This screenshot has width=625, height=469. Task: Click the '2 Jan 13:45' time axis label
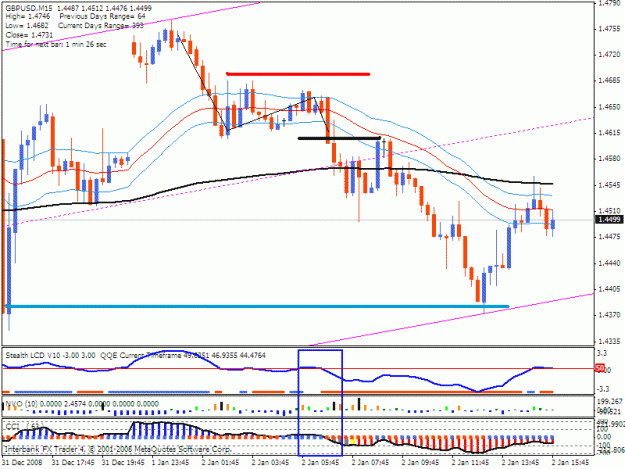tap(520, 463)
